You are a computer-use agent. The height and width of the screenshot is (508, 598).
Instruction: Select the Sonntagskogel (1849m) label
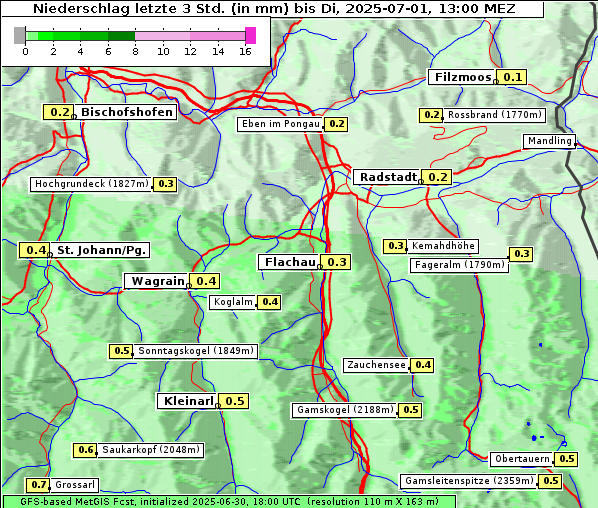point(196,351)
